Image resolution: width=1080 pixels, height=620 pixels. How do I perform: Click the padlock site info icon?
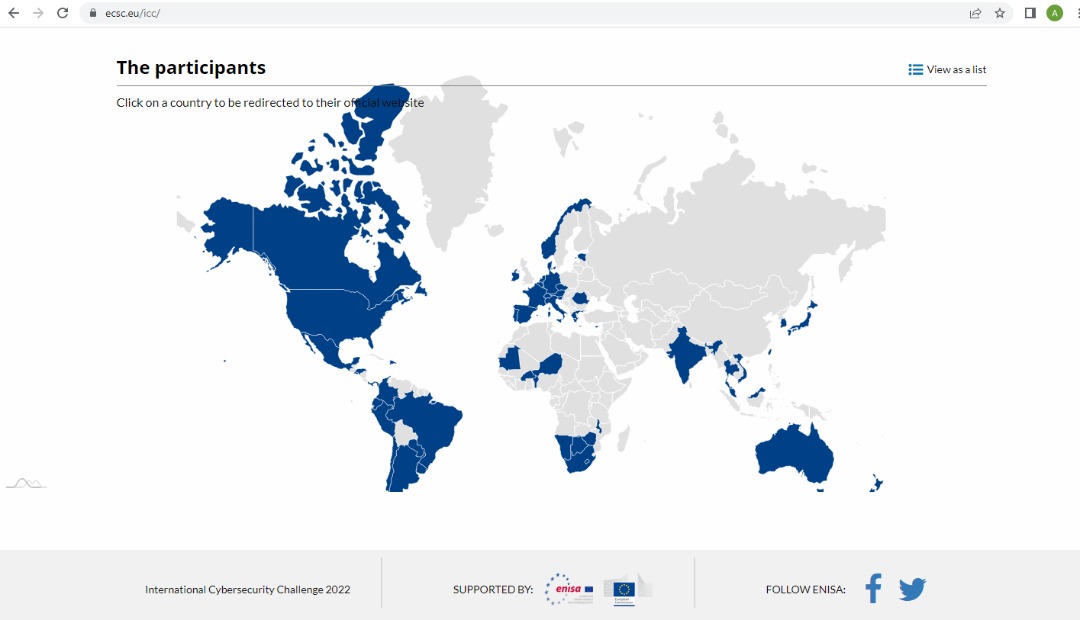click(93, 13)
